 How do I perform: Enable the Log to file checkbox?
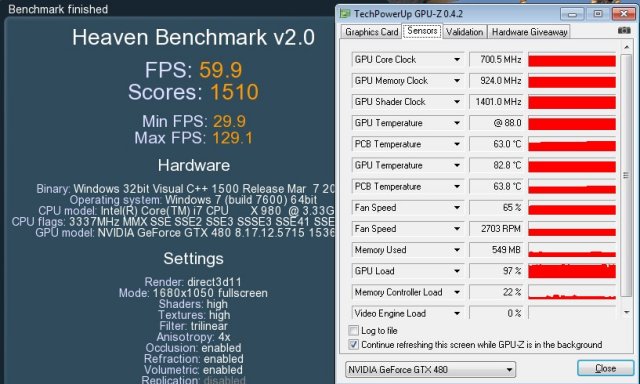click(353, 330)
